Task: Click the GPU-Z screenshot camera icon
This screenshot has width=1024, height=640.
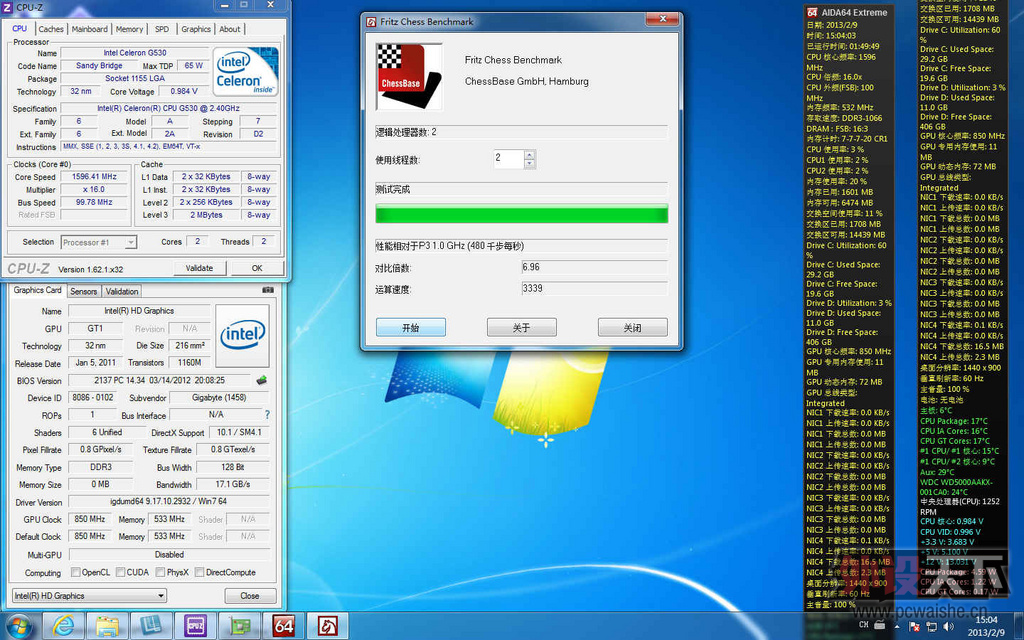Action: click(x=268, y=289)
